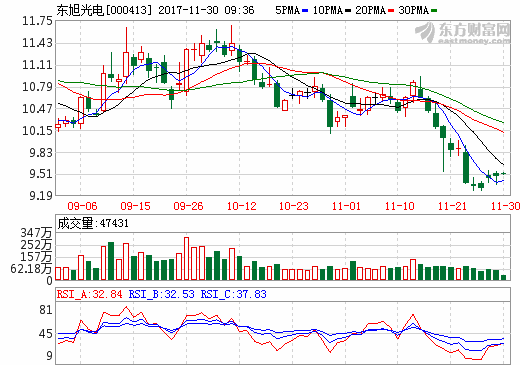Click the 5PMA legend label
Viewport: 520px width, 365px height.
[287, 10]
